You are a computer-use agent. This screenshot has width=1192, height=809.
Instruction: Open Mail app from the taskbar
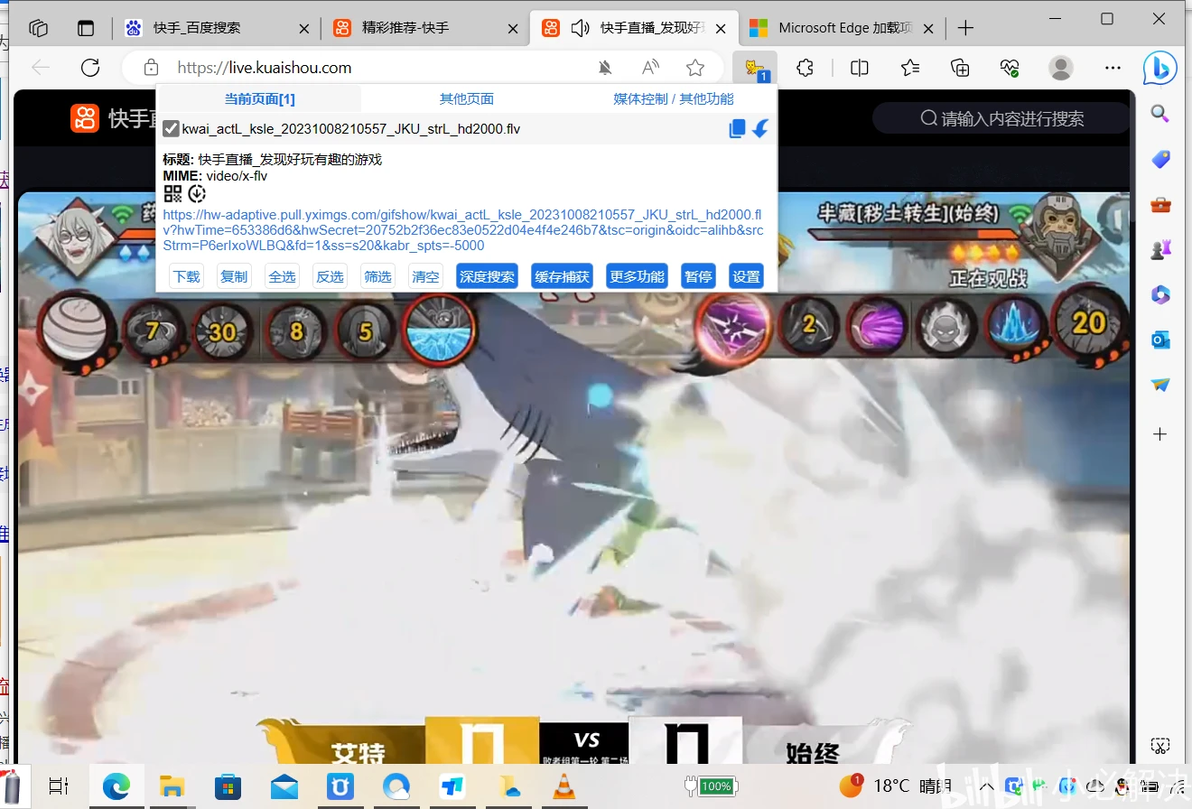(284, 786)
